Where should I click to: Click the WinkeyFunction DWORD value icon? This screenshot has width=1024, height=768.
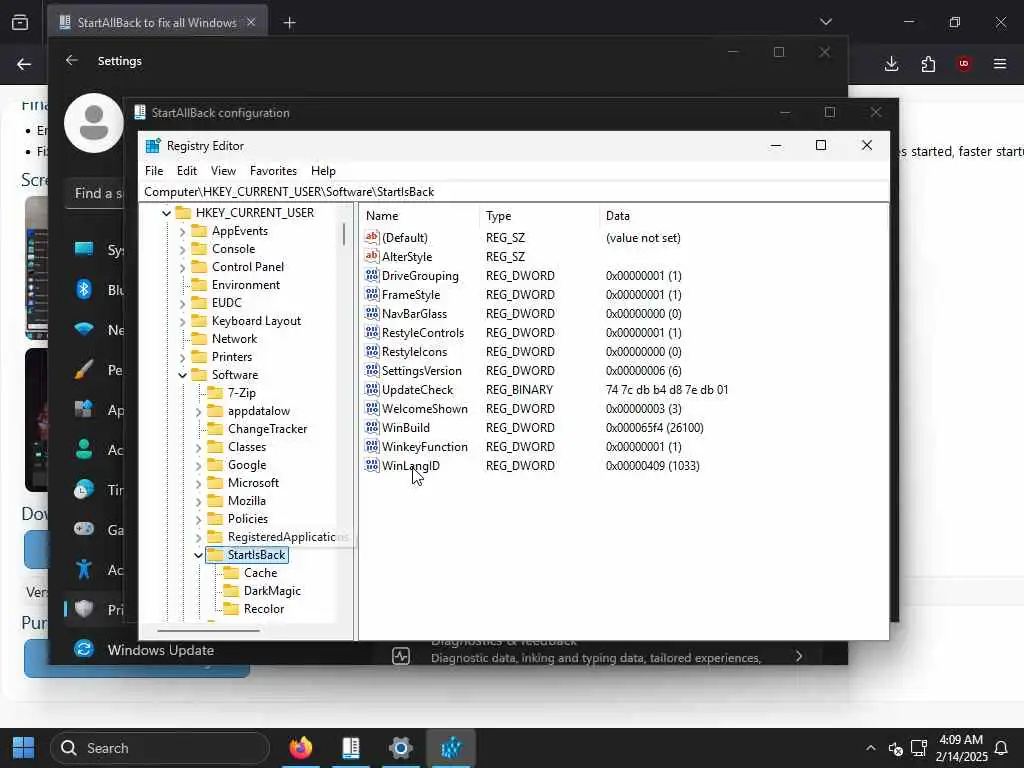coord(372,446)
